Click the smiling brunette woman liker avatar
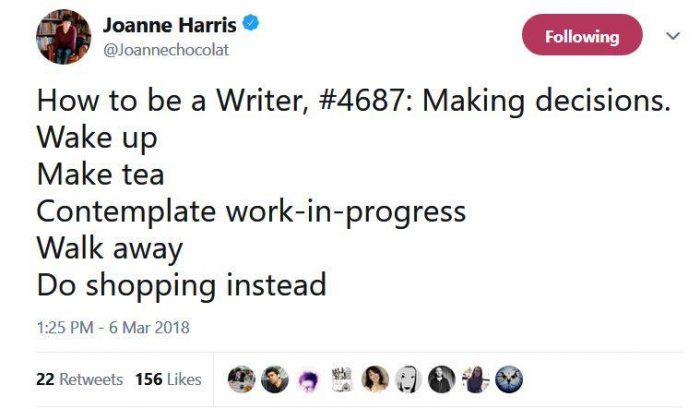 point(377,379)
